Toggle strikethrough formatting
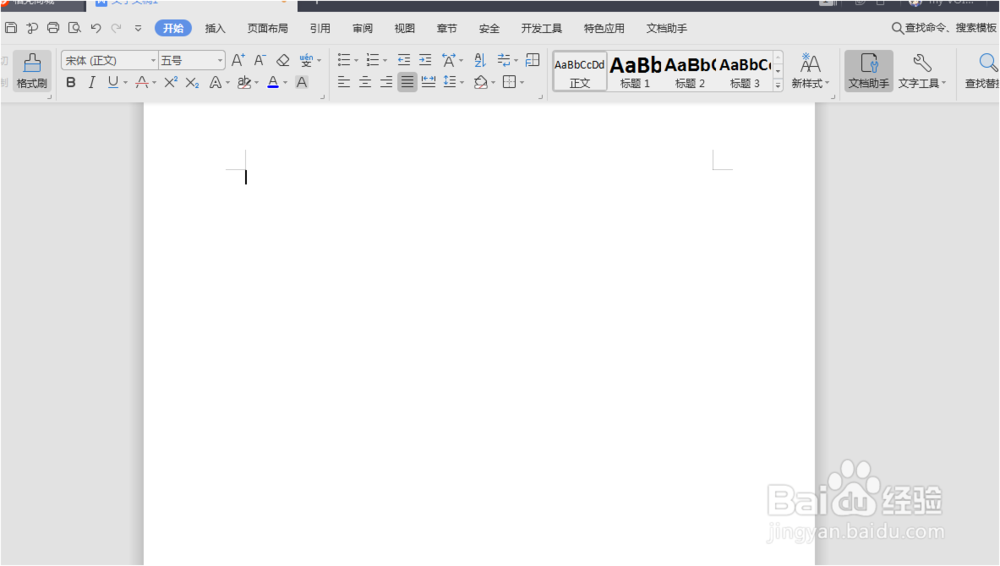Viewport: 1000px width, 566px height. (x=142, y=82)
